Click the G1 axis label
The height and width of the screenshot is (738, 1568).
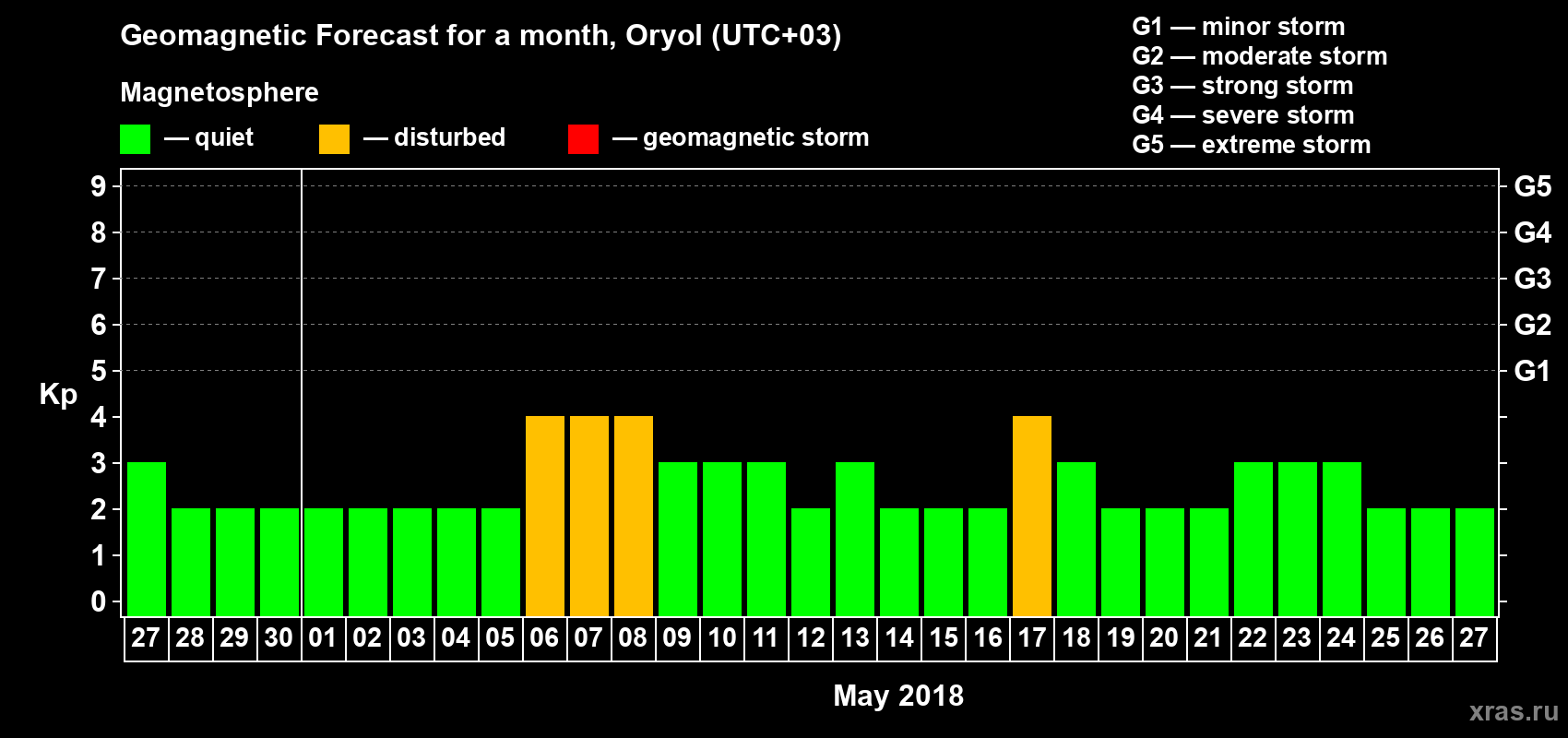coord(1533,371)
